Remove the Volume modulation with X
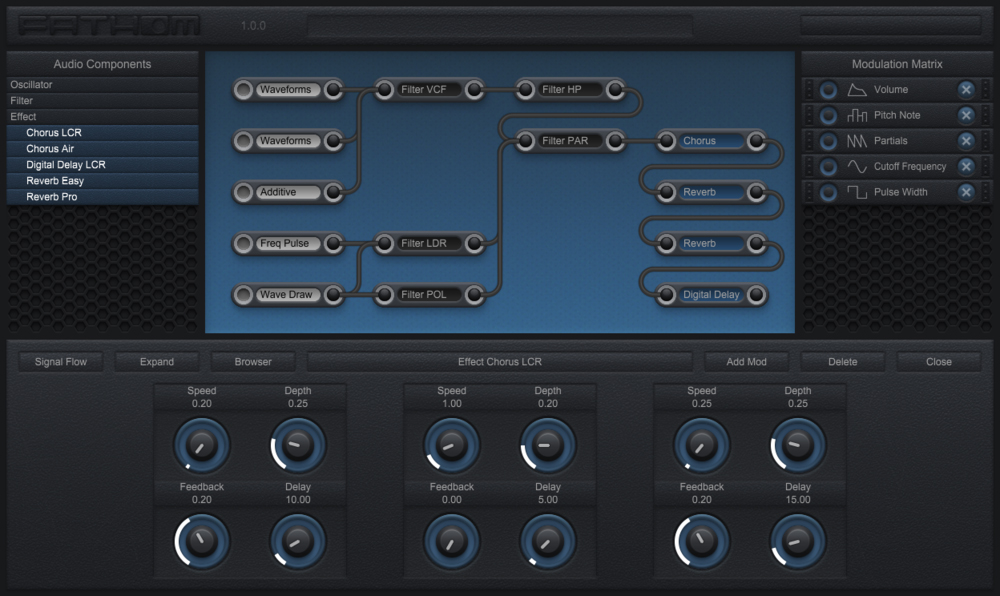Screen dimensions: 1000x596 [x=966, y=90]
